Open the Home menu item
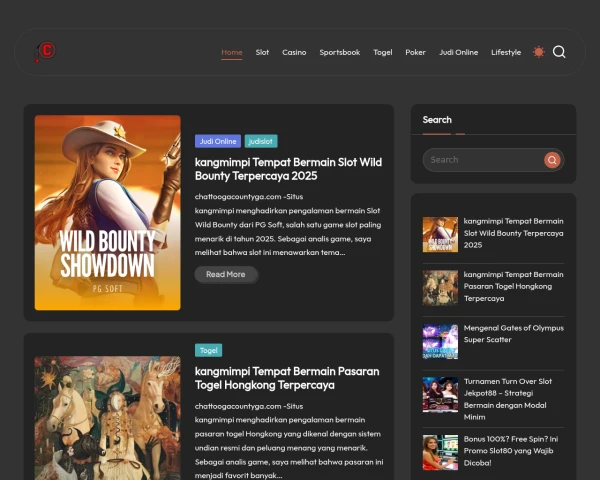Image resolution: width=600 pixels, height=480 pixels. pos(232,52)
